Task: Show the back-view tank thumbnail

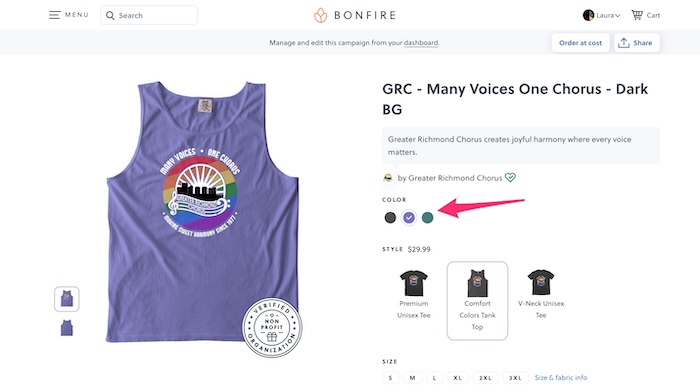Action: [67, 328]
